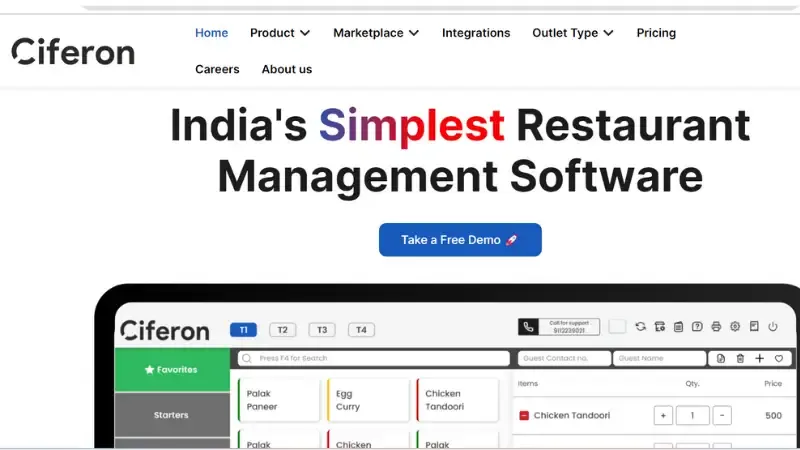
Task: Click the rocket icon on the demo button
Action: [511, 240]
